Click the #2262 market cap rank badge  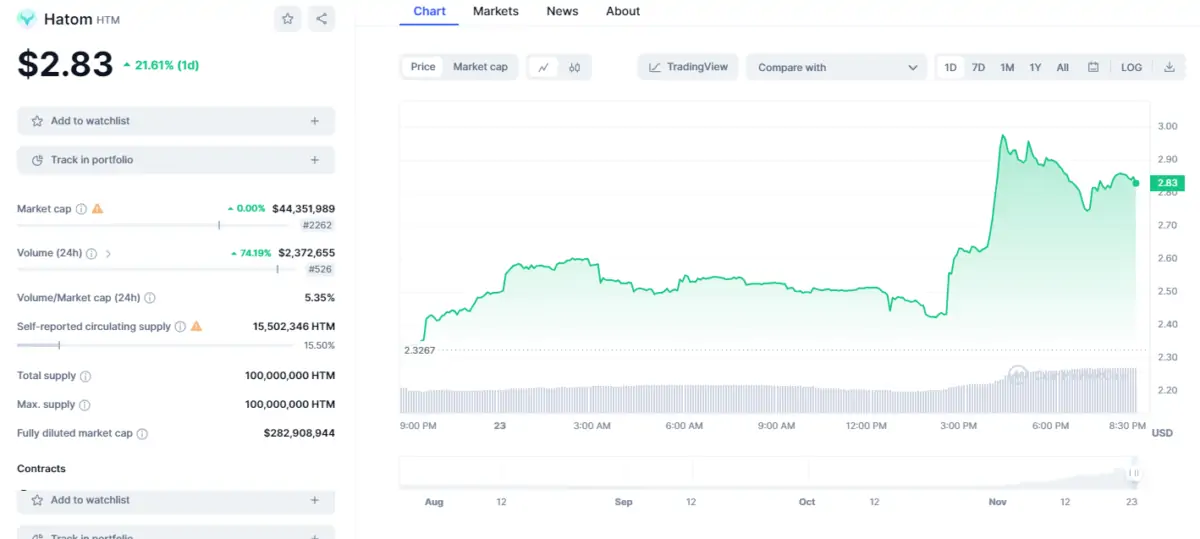[x=318, y=225]
